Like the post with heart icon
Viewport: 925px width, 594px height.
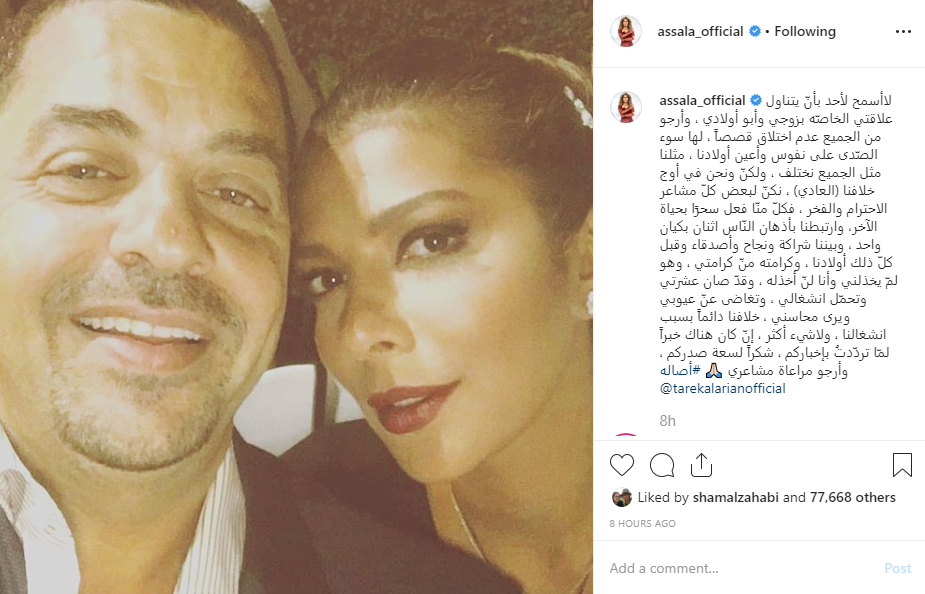[x=622, y=465]
